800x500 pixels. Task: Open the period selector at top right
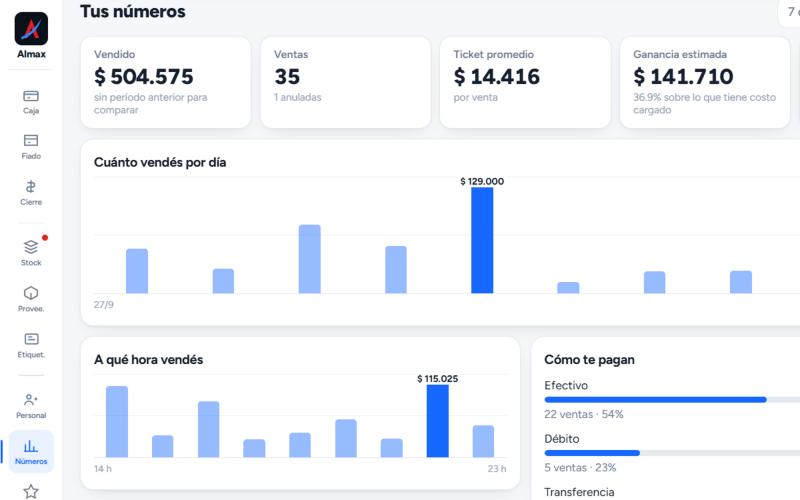[789, 11]
